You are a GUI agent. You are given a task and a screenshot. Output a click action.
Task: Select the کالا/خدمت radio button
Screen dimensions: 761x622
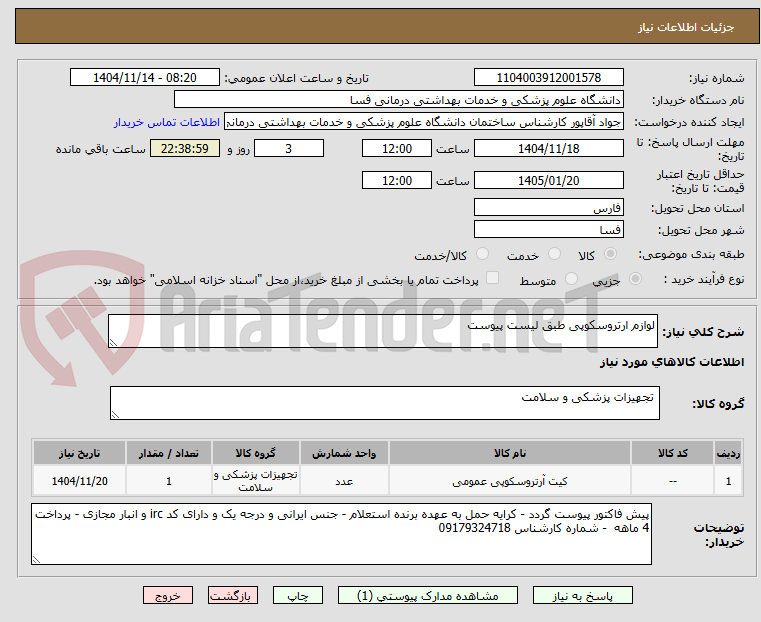tap(482, 254)
